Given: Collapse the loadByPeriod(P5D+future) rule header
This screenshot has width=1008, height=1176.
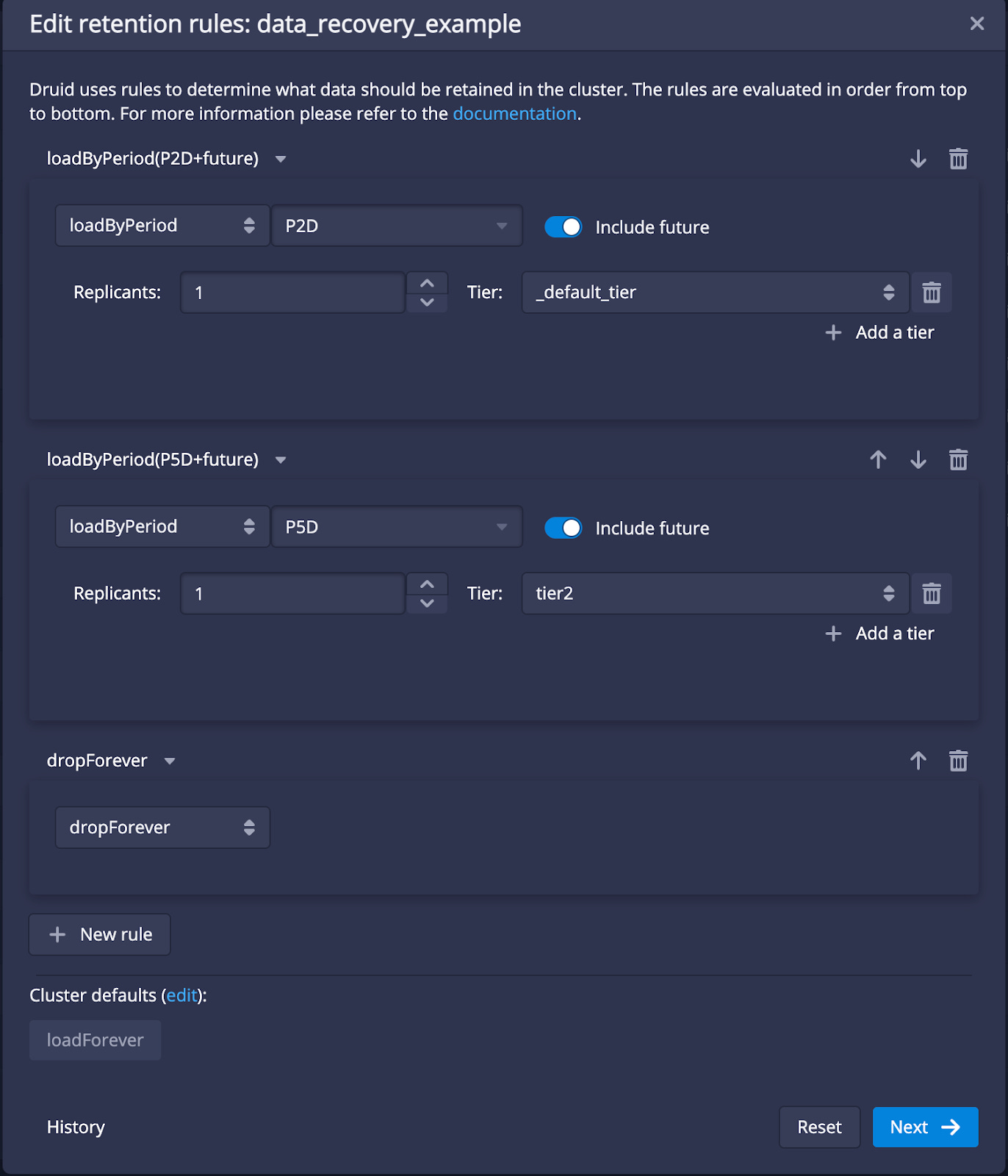Looking at the screenshot, I should pyautogui.click(x=167, y=460).
